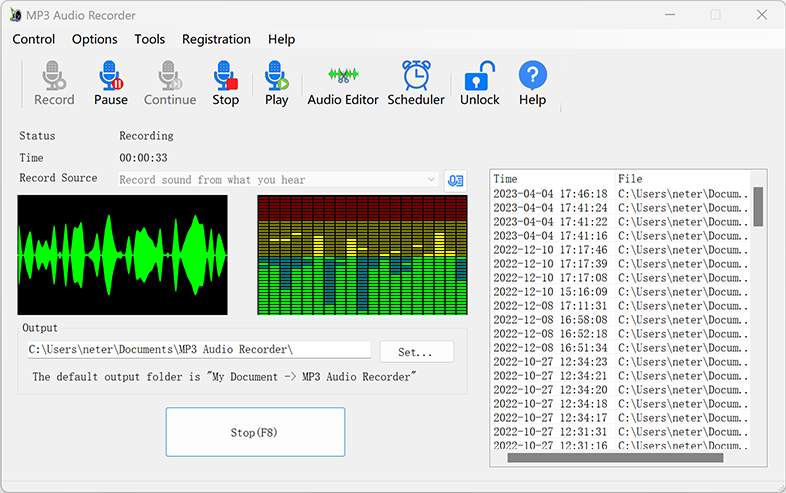Select recording 2022-10-27 12:34:23
Image resolution: width=786 pixels, height=493 pixels.
pos(620,362)
